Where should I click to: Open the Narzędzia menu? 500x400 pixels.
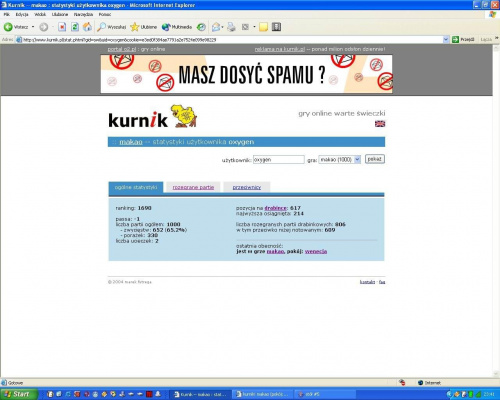[x=83, y=14]
